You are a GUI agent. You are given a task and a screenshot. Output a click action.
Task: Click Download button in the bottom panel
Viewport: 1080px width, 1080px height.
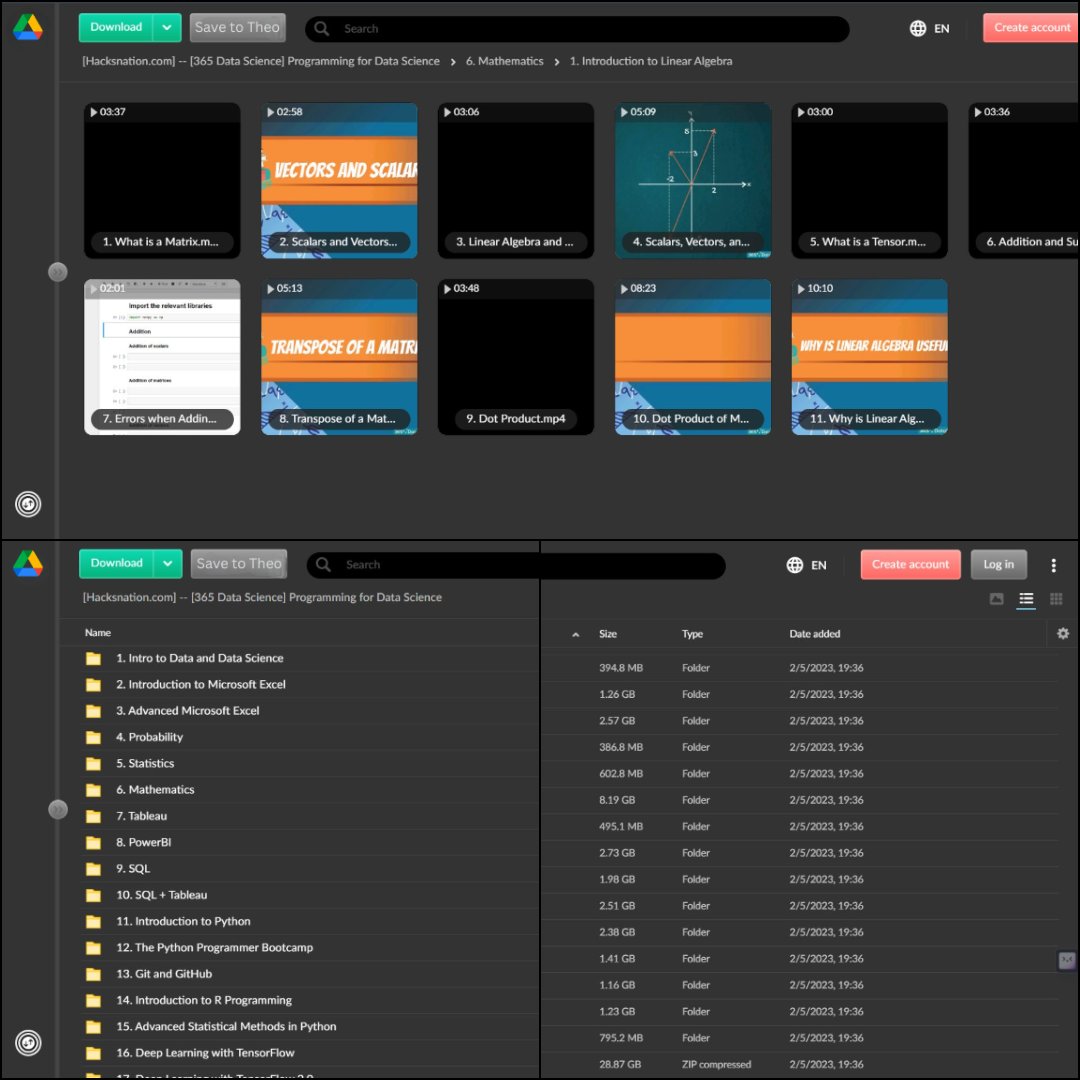(116, 563)
